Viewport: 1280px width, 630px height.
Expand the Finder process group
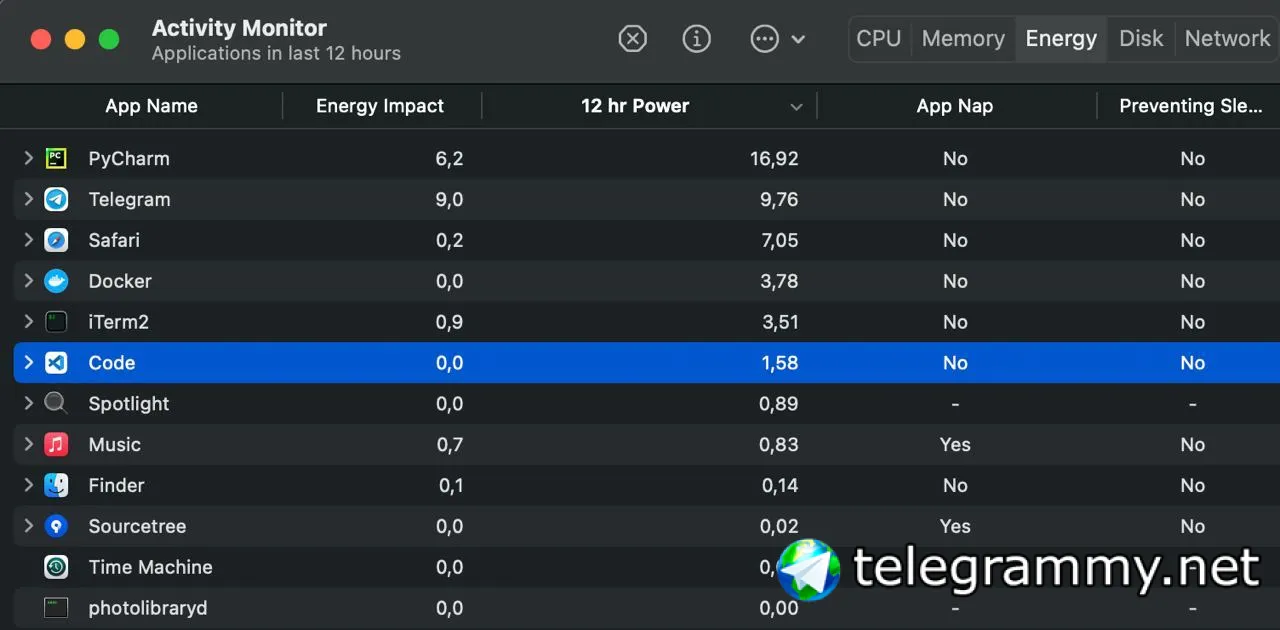(28, 485)
